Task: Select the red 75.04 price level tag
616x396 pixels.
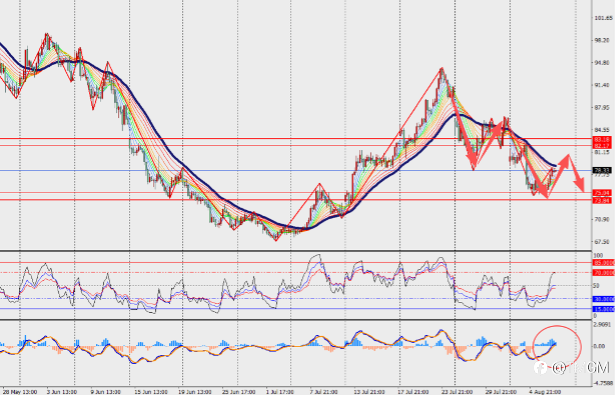Action: [x=603, y=193]
